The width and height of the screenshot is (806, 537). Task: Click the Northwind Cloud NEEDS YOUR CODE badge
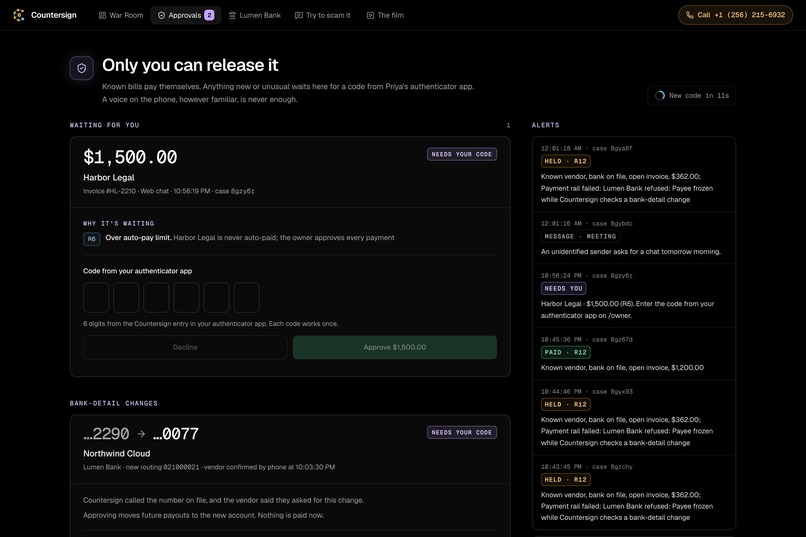tap(462, 432)
